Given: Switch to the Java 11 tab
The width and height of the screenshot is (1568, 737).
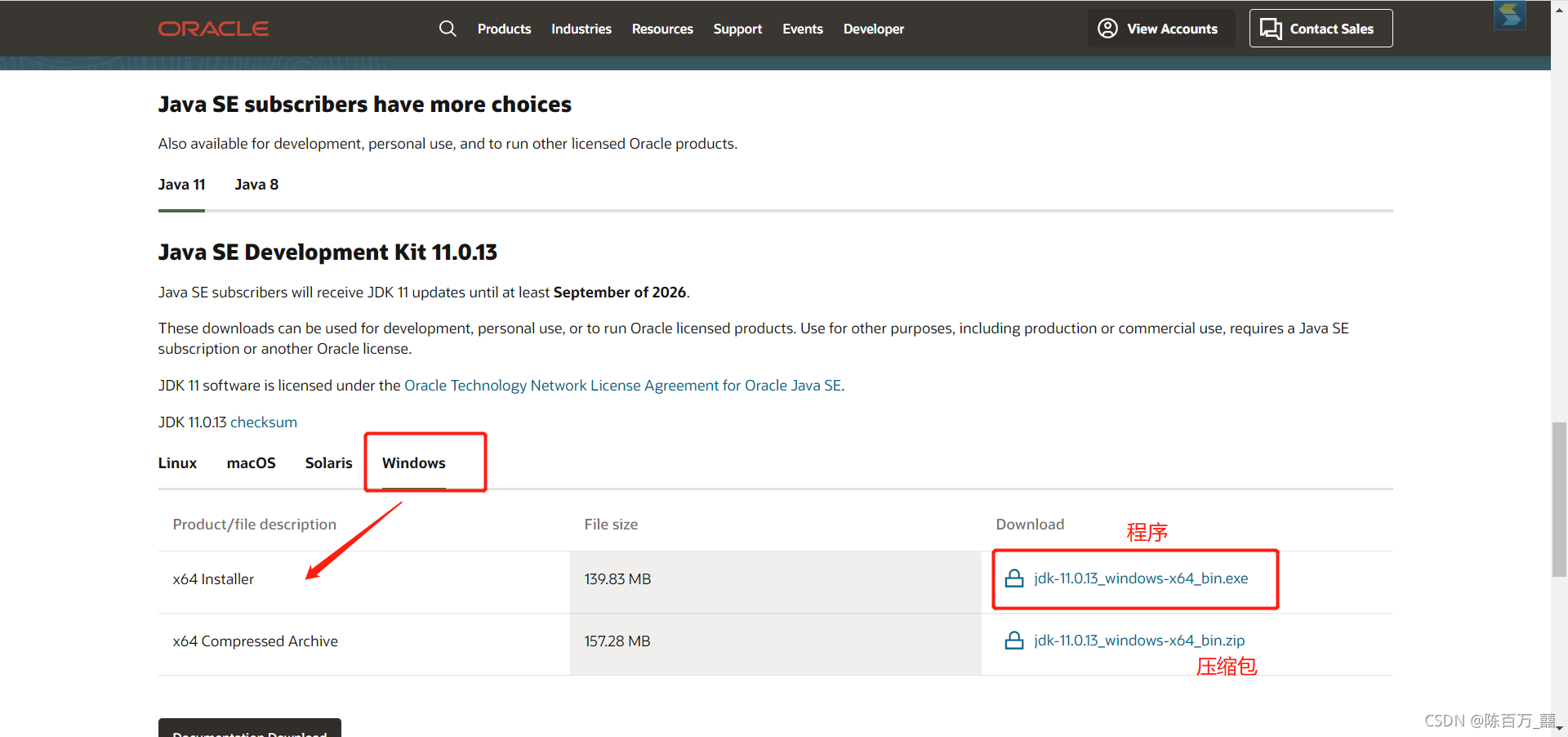Looking at the screenshot, I should tap(181, 185).
